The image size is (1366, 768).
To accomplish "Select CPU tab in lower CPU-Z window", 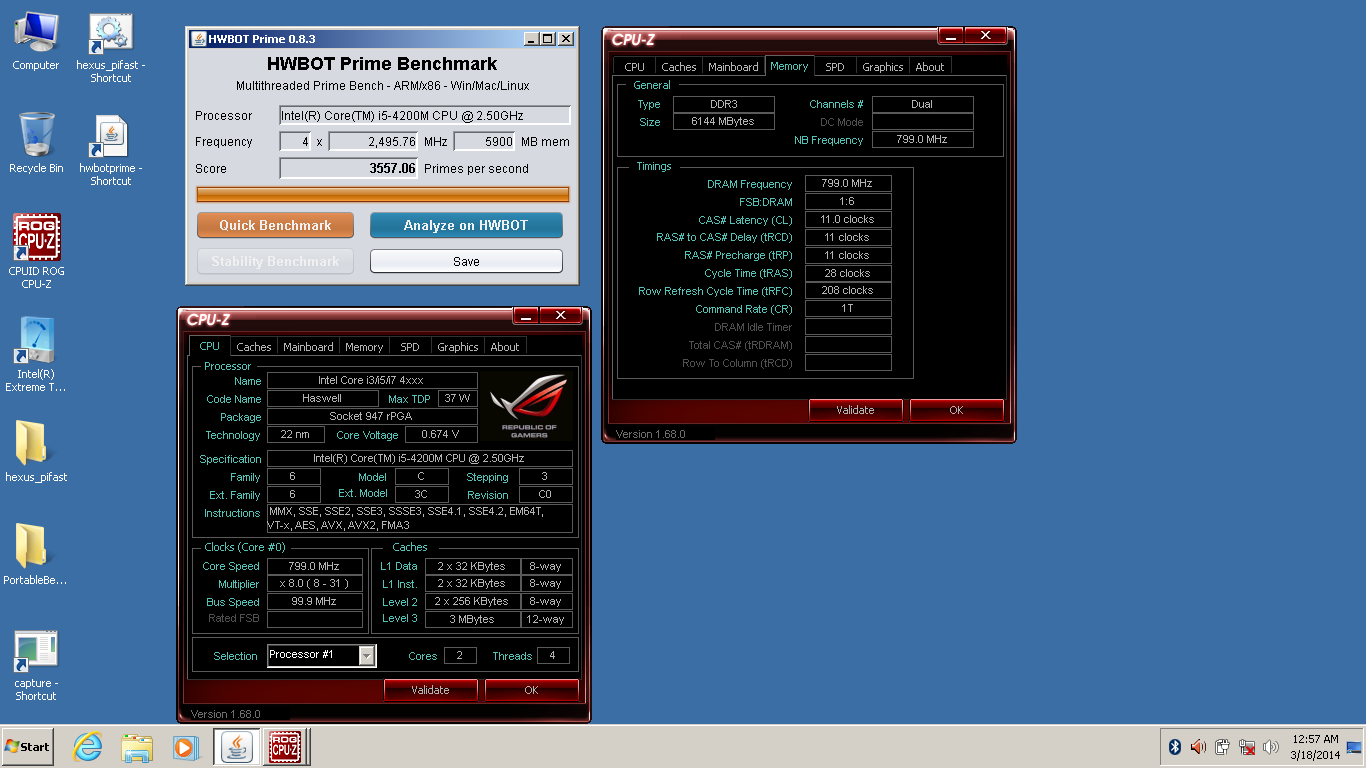I will (x=210, y=346).
